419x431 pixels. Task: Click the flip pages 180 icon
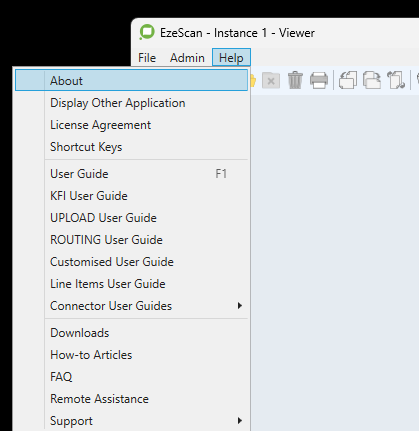coord(396,80)
